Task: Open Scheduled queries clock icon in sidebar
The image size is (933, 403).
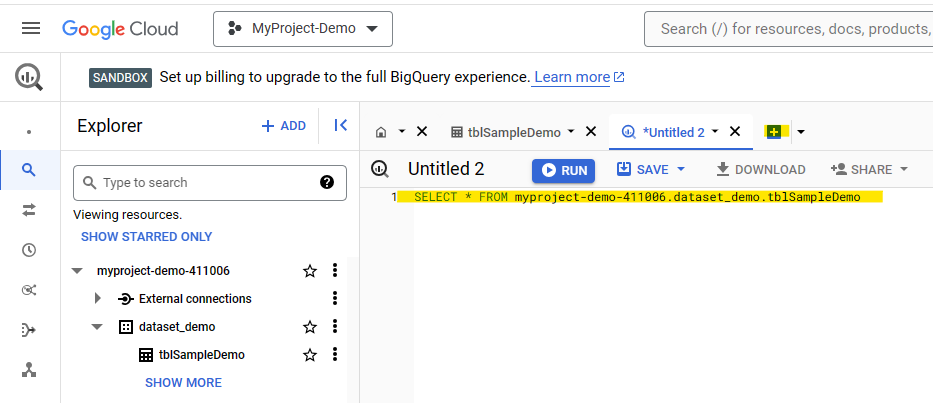Action: coord(29,250)
